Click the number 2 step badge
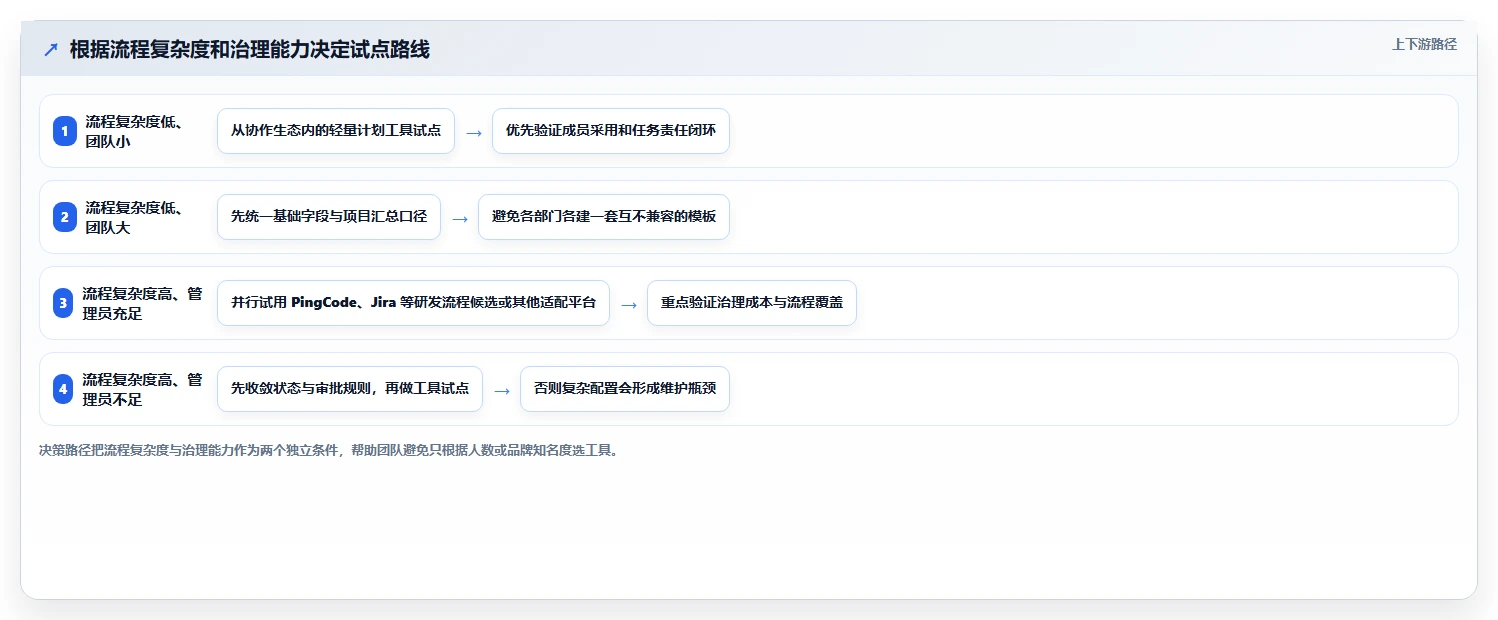This screenshot has height=620, width=1498. pyautogui.click(x=64, y=217)
